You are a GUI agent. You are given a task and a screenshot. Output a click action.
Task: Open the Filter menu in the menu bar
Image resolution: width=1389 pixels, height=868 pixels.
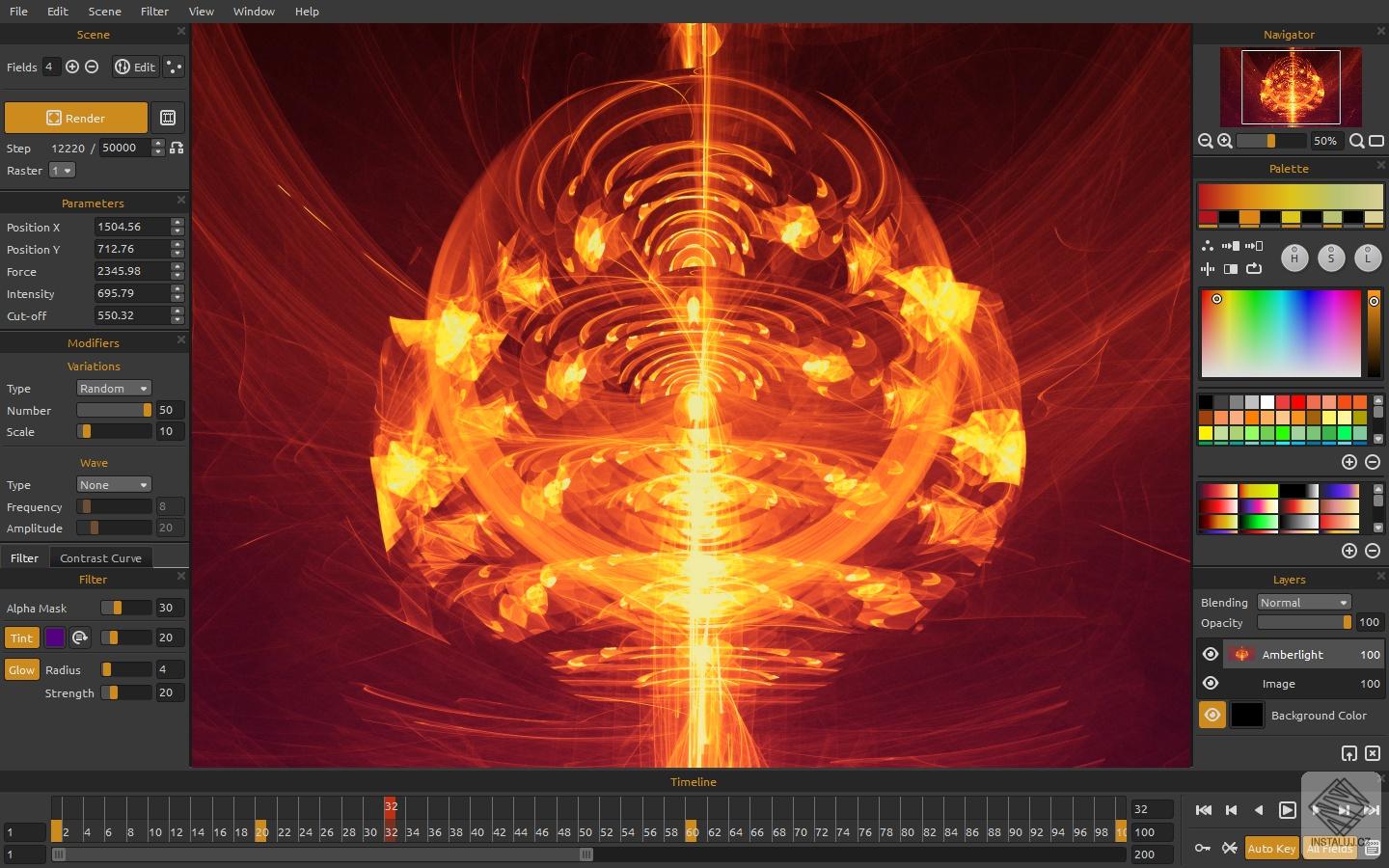click(154, 11)
